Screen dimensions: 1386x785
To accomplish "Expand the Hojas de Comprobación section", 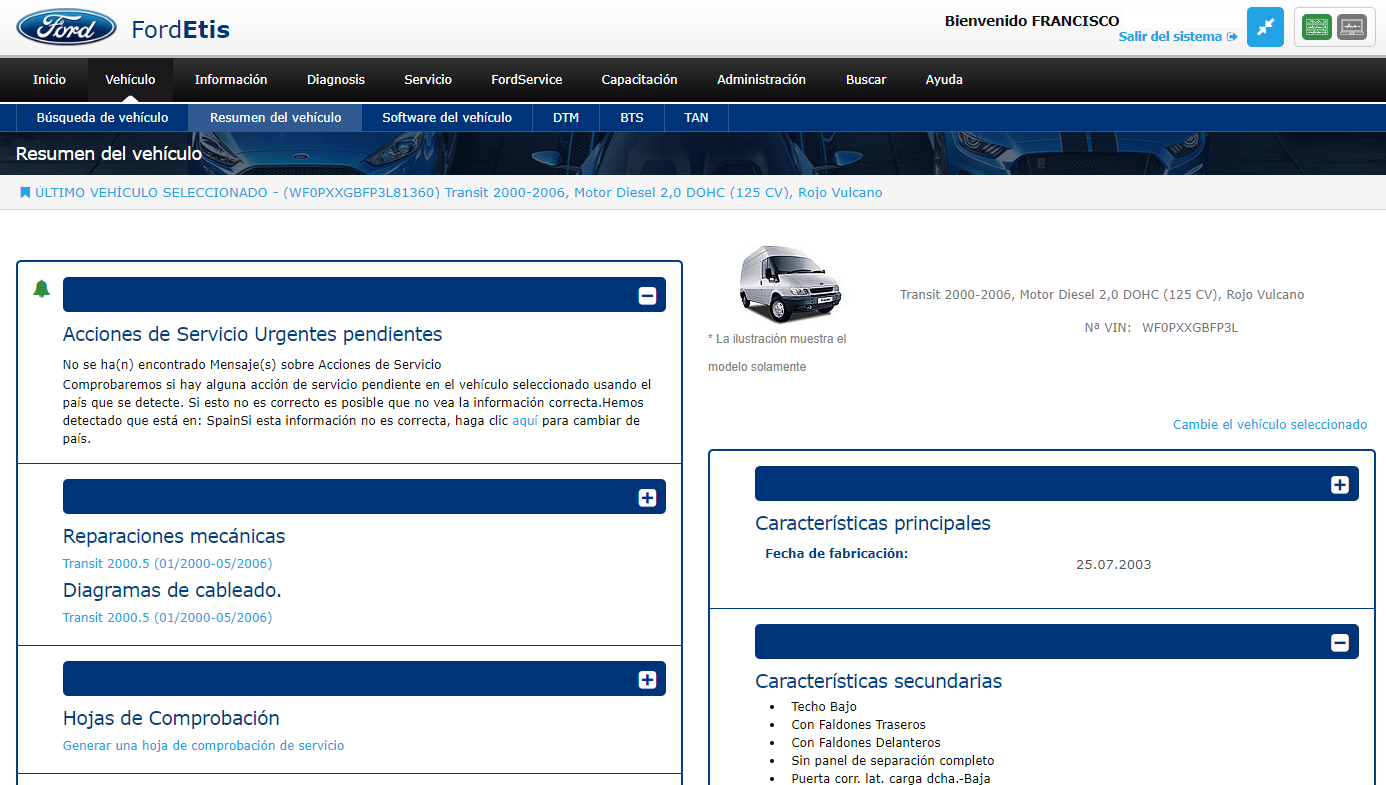I will tap(647, 679).
